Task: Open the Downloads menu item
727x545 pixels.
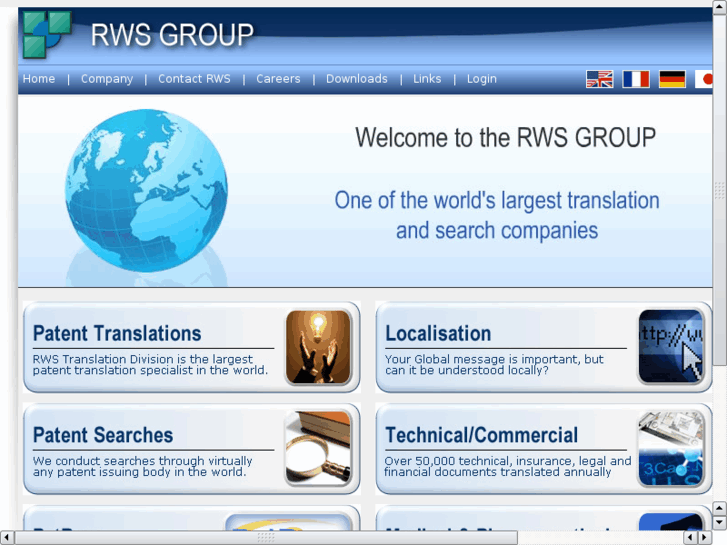Action: click(x=357, y=79)
